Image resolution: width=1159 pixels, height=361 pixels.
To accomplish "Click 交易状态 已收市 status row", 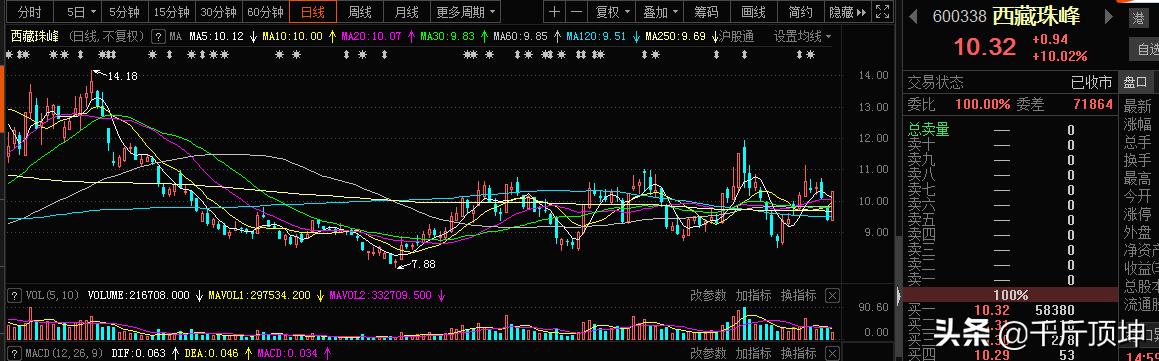I will pos(1010,82).
